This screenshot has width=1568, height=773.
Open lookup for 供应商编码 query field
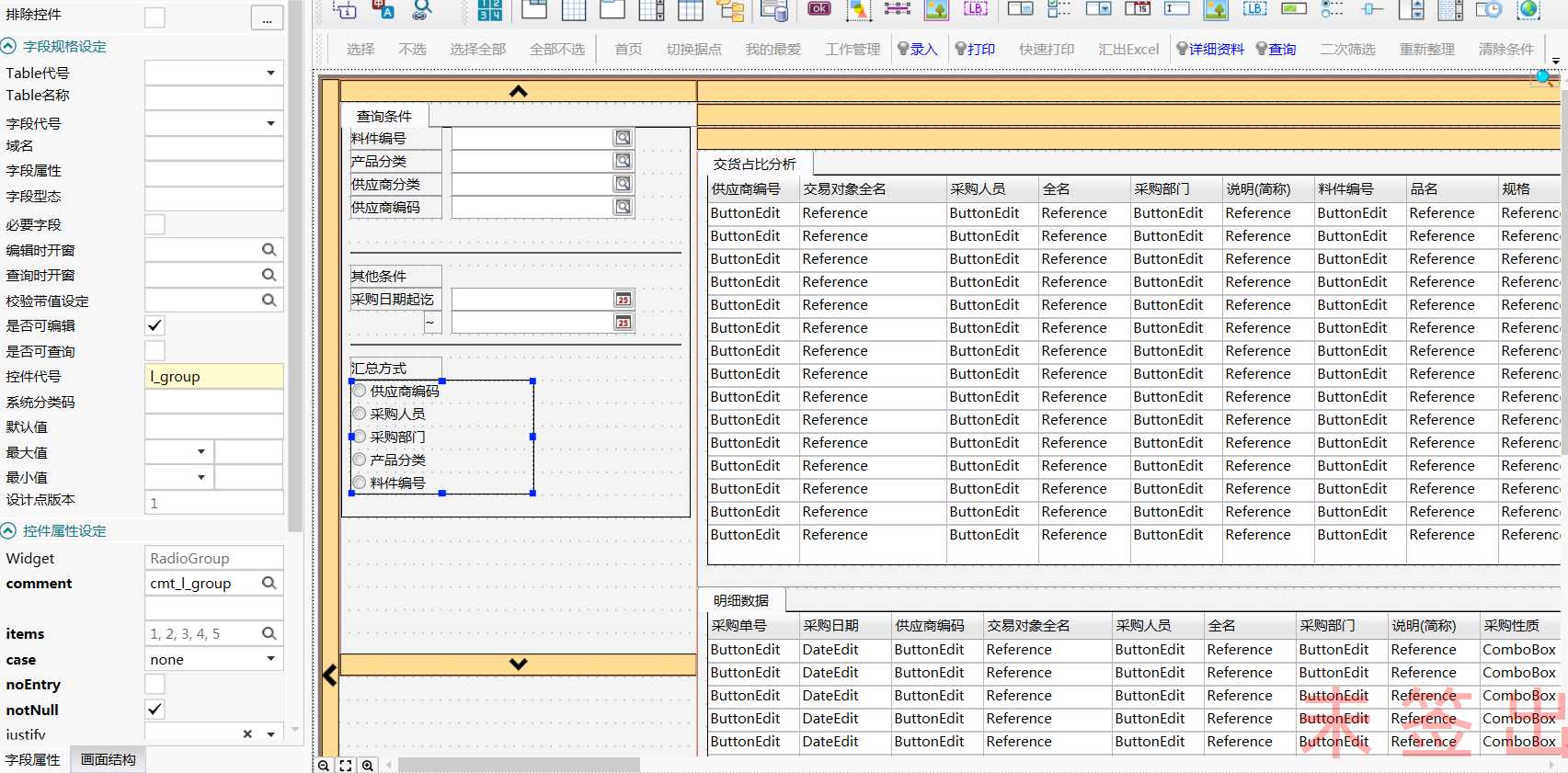pos(624,207)
